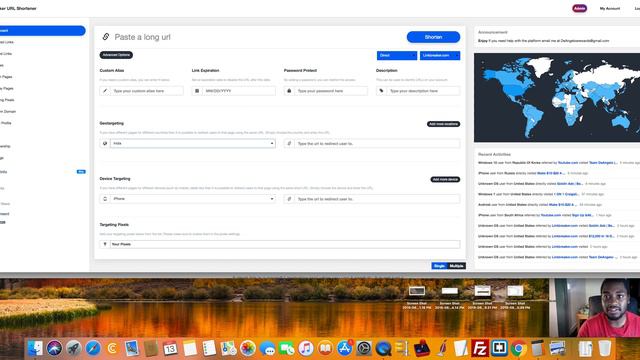The image size is (640, 360).
Task: Open iBooks from the dock
Action: (x=325, y=348)
